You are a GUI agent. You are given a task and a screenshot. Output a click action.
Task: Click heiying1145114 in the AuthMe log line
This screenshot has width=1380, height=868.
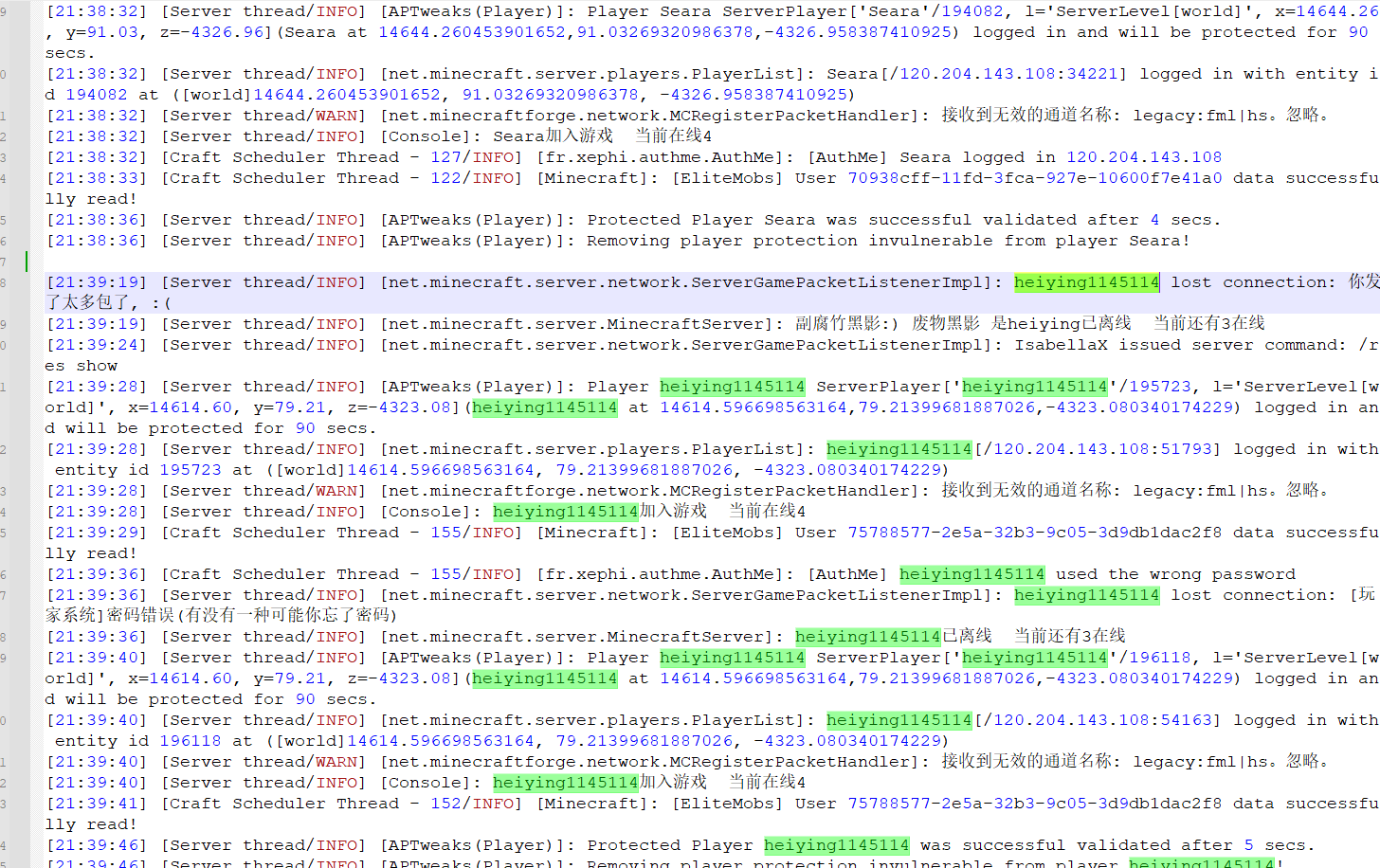tap(971, 574)
